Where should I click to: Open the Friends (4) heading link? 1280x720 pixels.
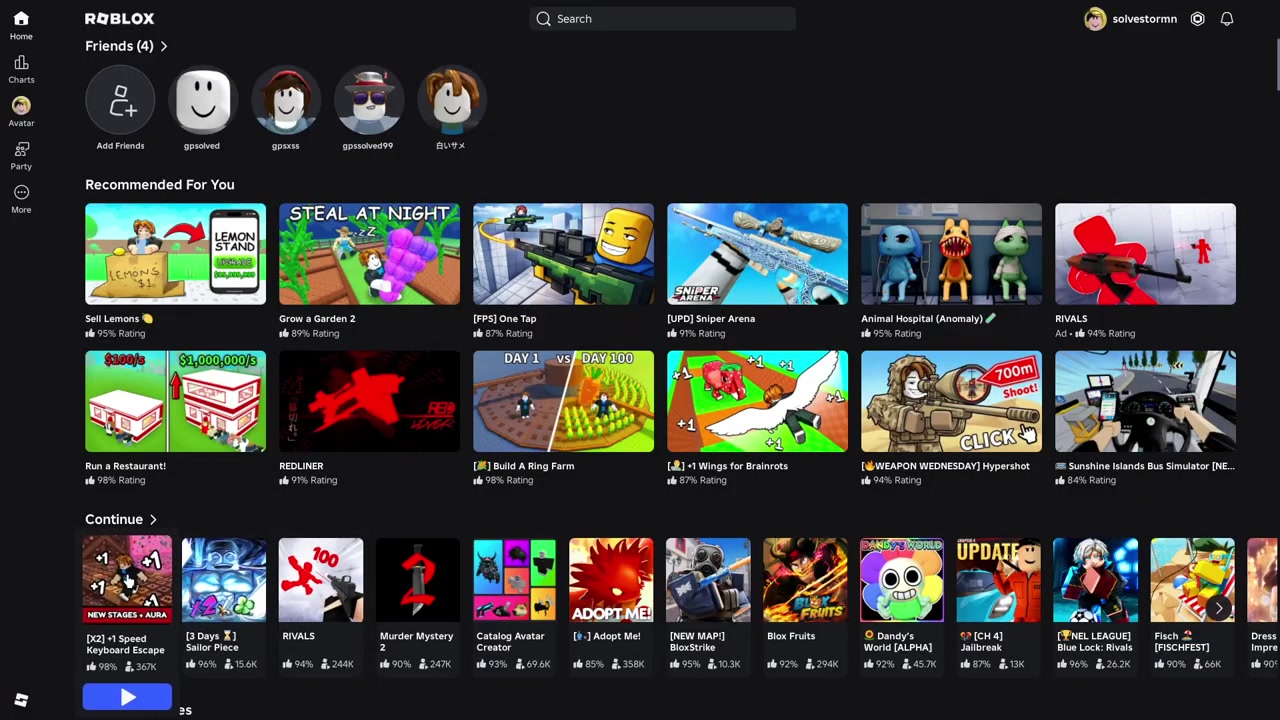pyautogui.click(x=119, y=46)
